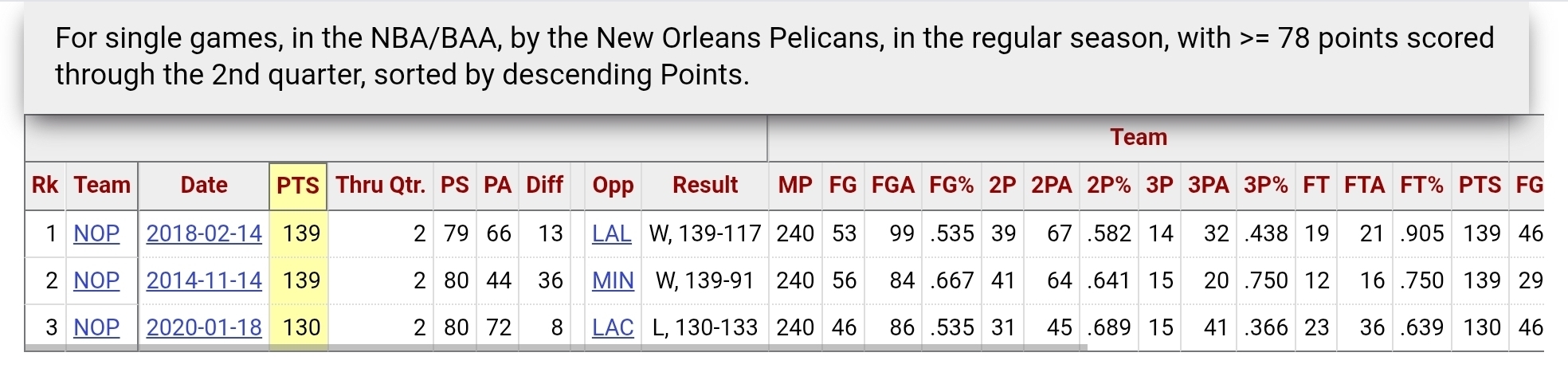Click the MIN opponent link
This screenshot has height=376, width=1568.
[613, 280]
